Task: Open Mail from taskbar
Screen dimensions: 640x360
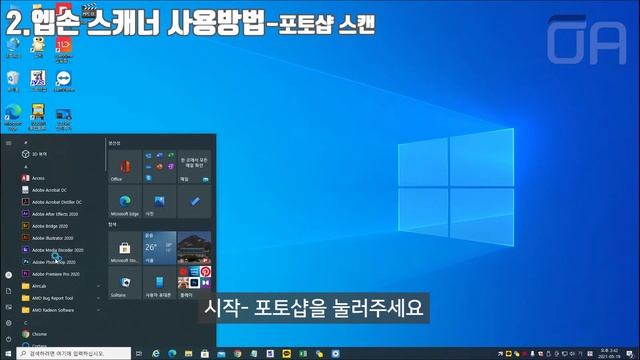Action: (221, 353)
